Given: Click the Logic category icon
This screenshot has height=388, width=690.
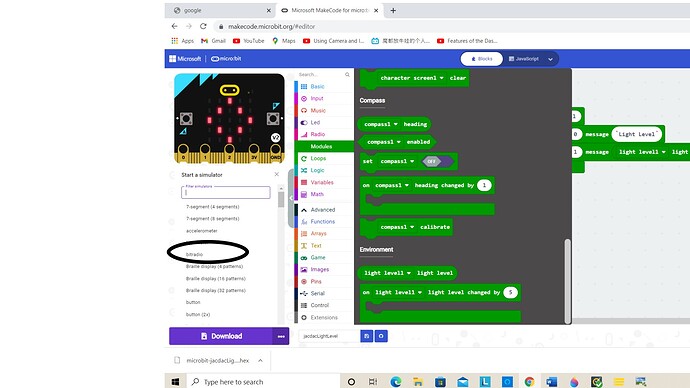Looking at the screenshot, I should (304, 170).
